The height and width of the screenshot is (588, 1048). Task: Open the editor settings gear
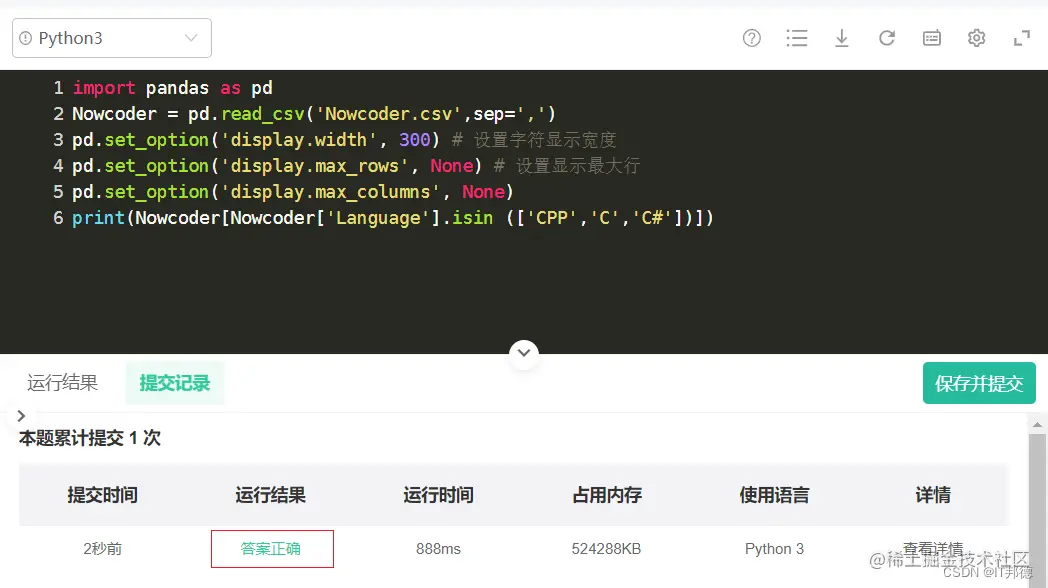(x=976, y=38)
